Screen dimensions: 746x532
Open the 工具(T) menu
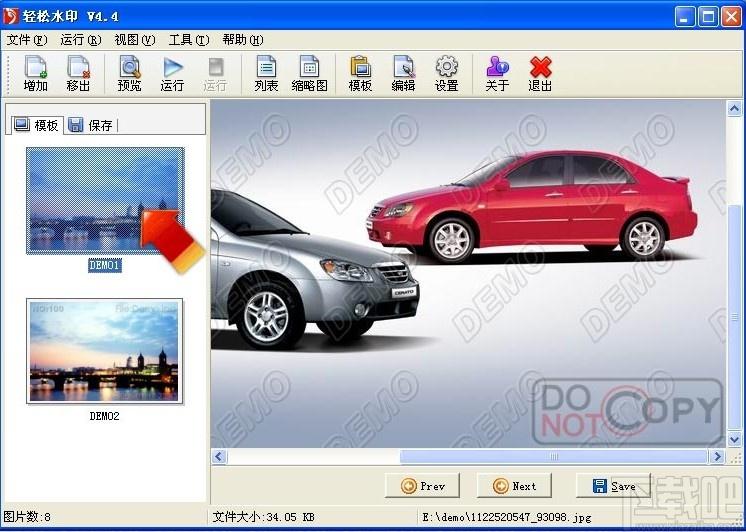188,40
